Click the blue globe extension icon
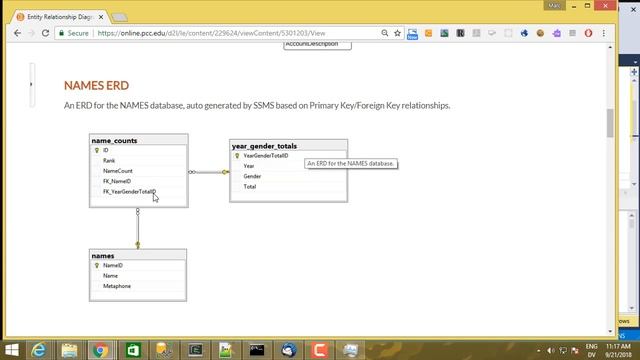This screenshot has width=640, height=360. tap(524, 33)
